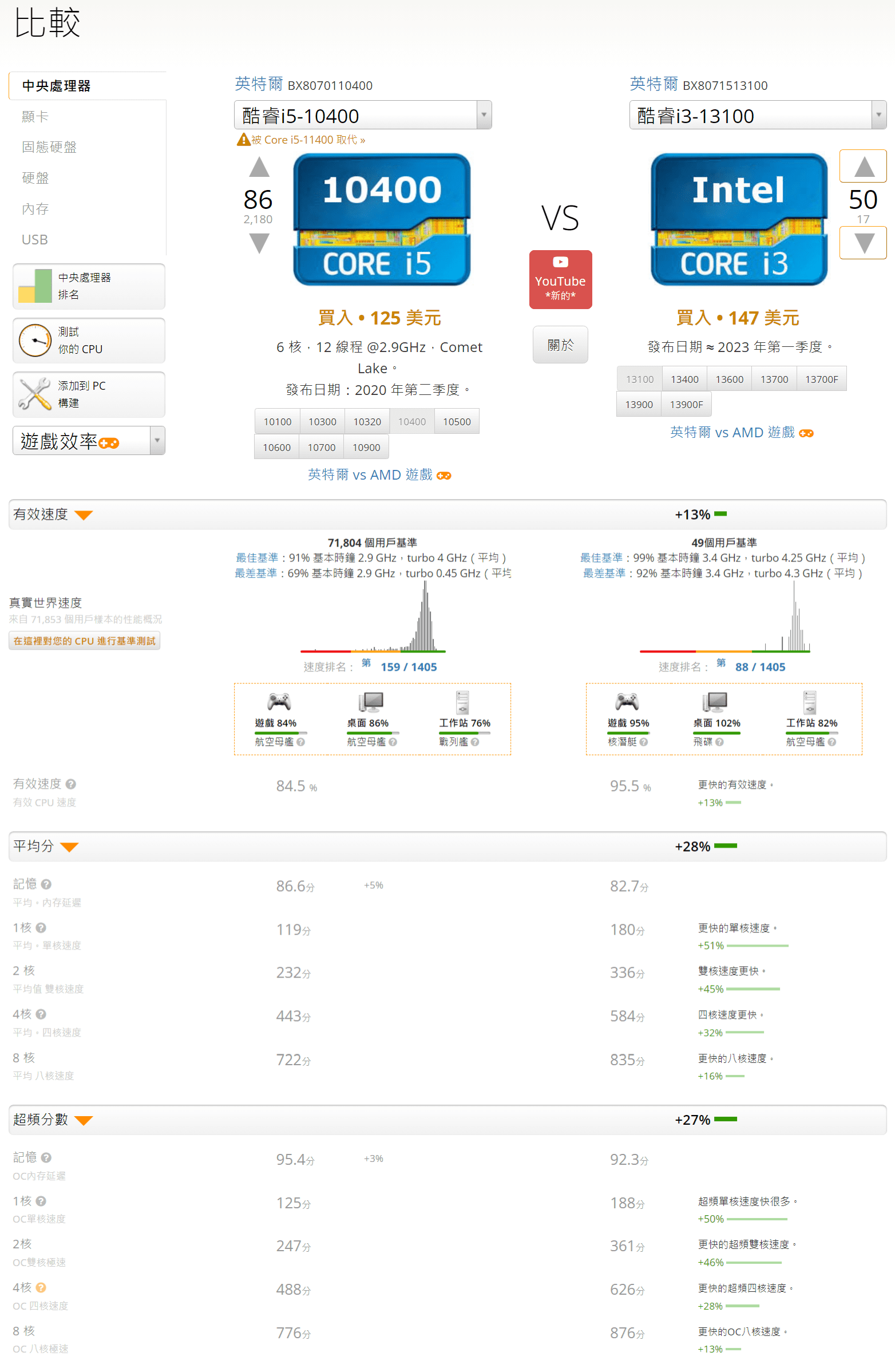
Task: Click 最差基準 link under 49個用戶基準
Action: click(603, 573)
